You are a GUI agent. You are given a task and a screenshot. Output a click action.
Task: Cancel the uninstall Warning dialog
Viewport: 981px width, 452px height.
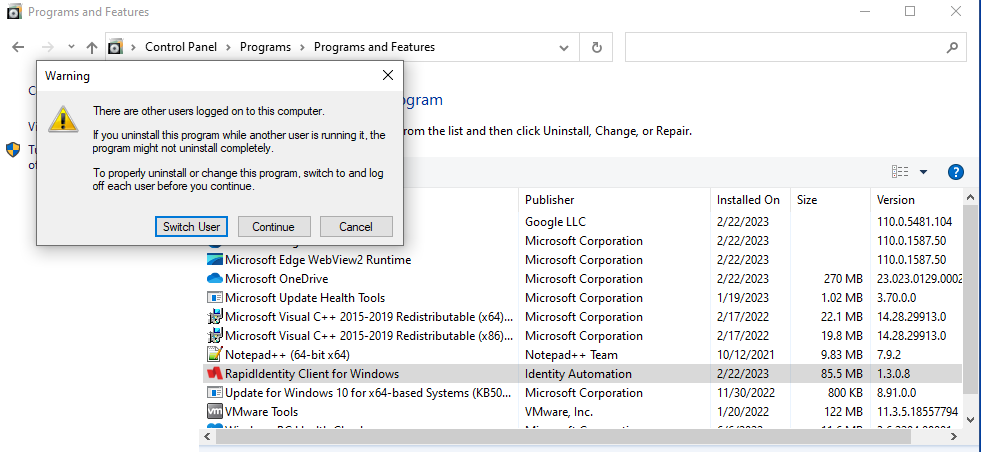tap(356, 227)
